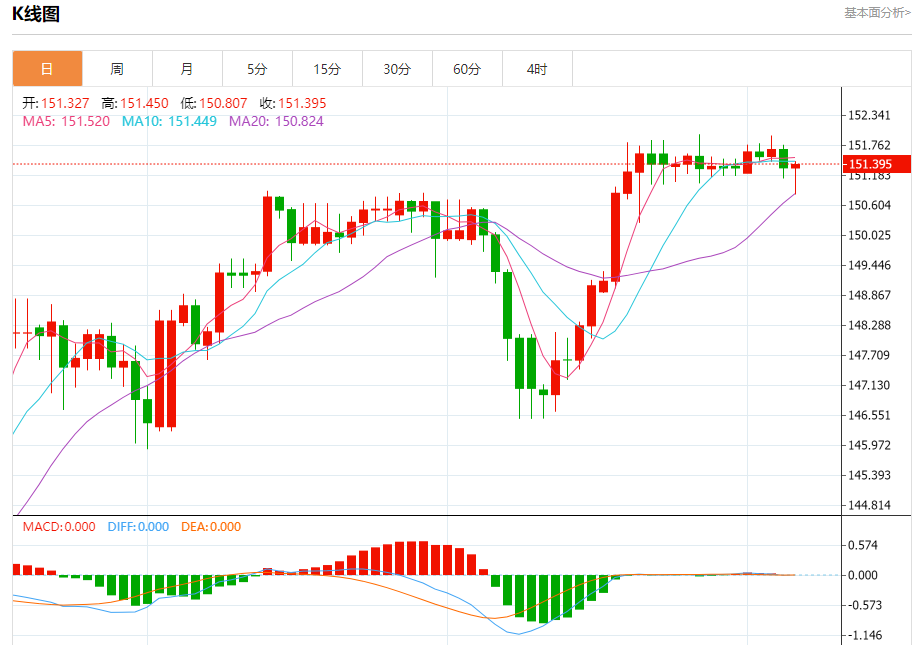917x645 pixels.
Task: Click the 0.000 MACD axis label
Action: pyautogui.click(x=863, y=575)
